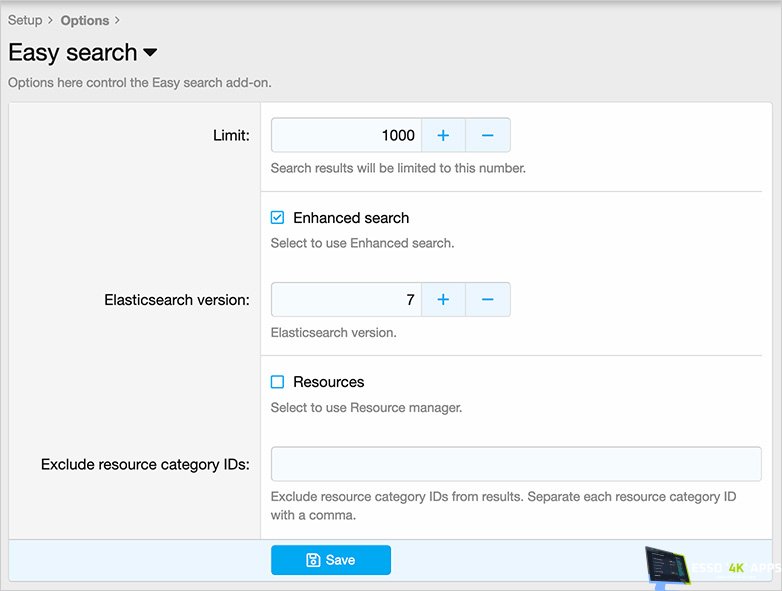
Task: Decrease the Limit value with minus
Action: click(x=488, y=135)
